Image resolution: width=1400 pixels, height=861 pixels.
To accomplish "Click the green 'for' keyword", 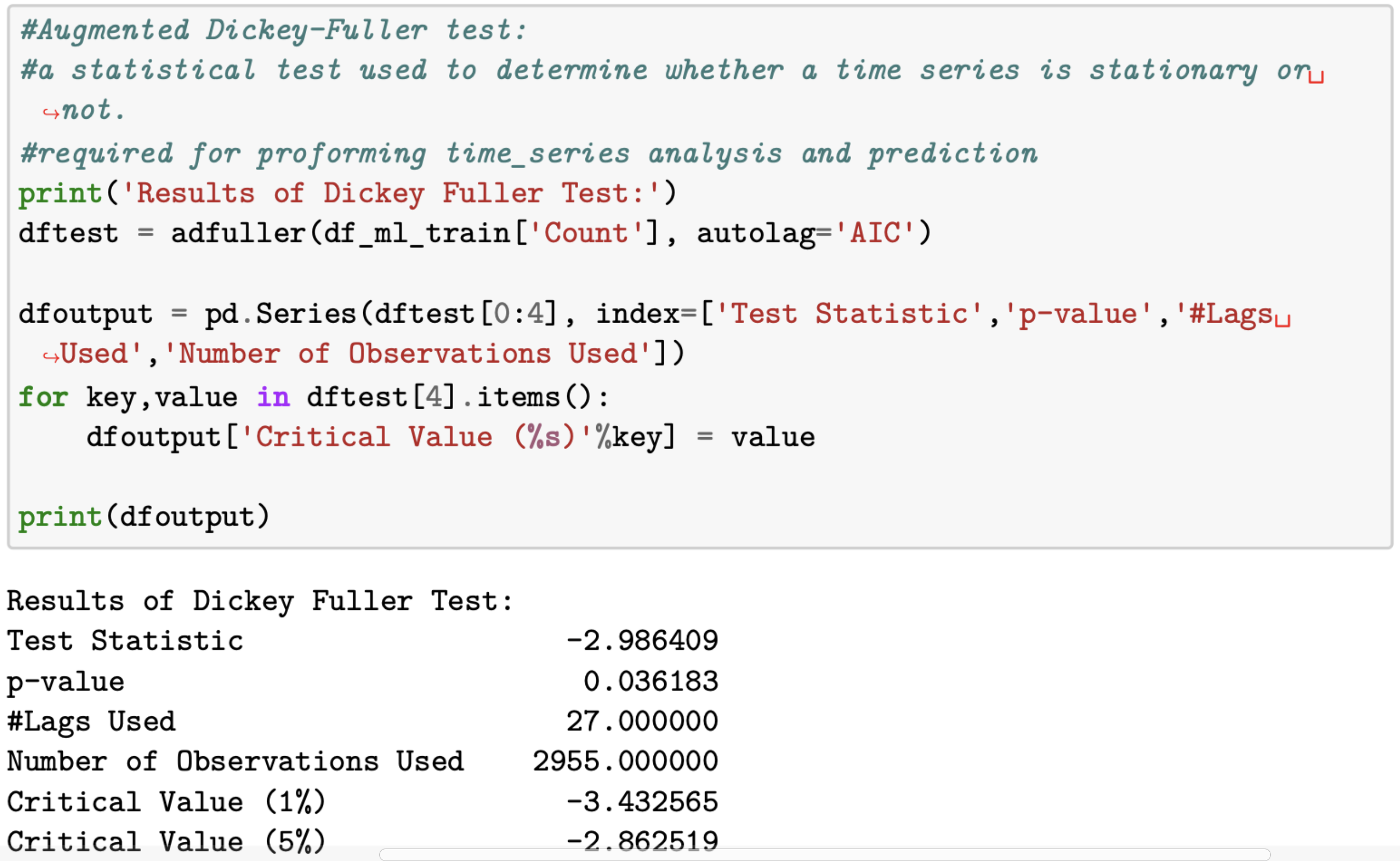I will [43, 397].
